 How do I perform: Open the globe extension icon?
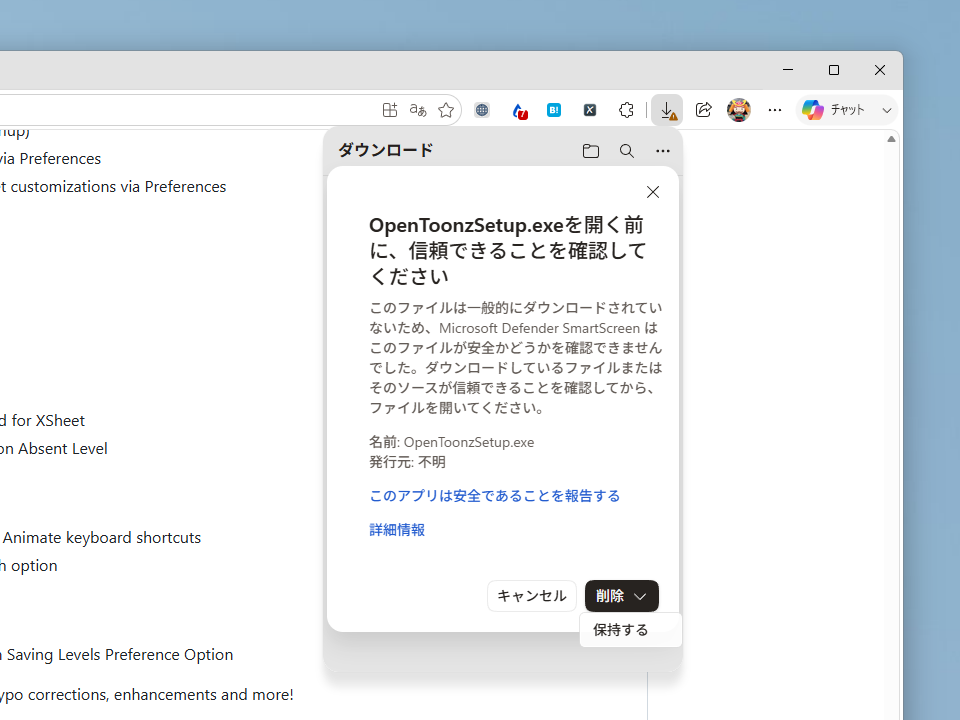coord(482,110)
